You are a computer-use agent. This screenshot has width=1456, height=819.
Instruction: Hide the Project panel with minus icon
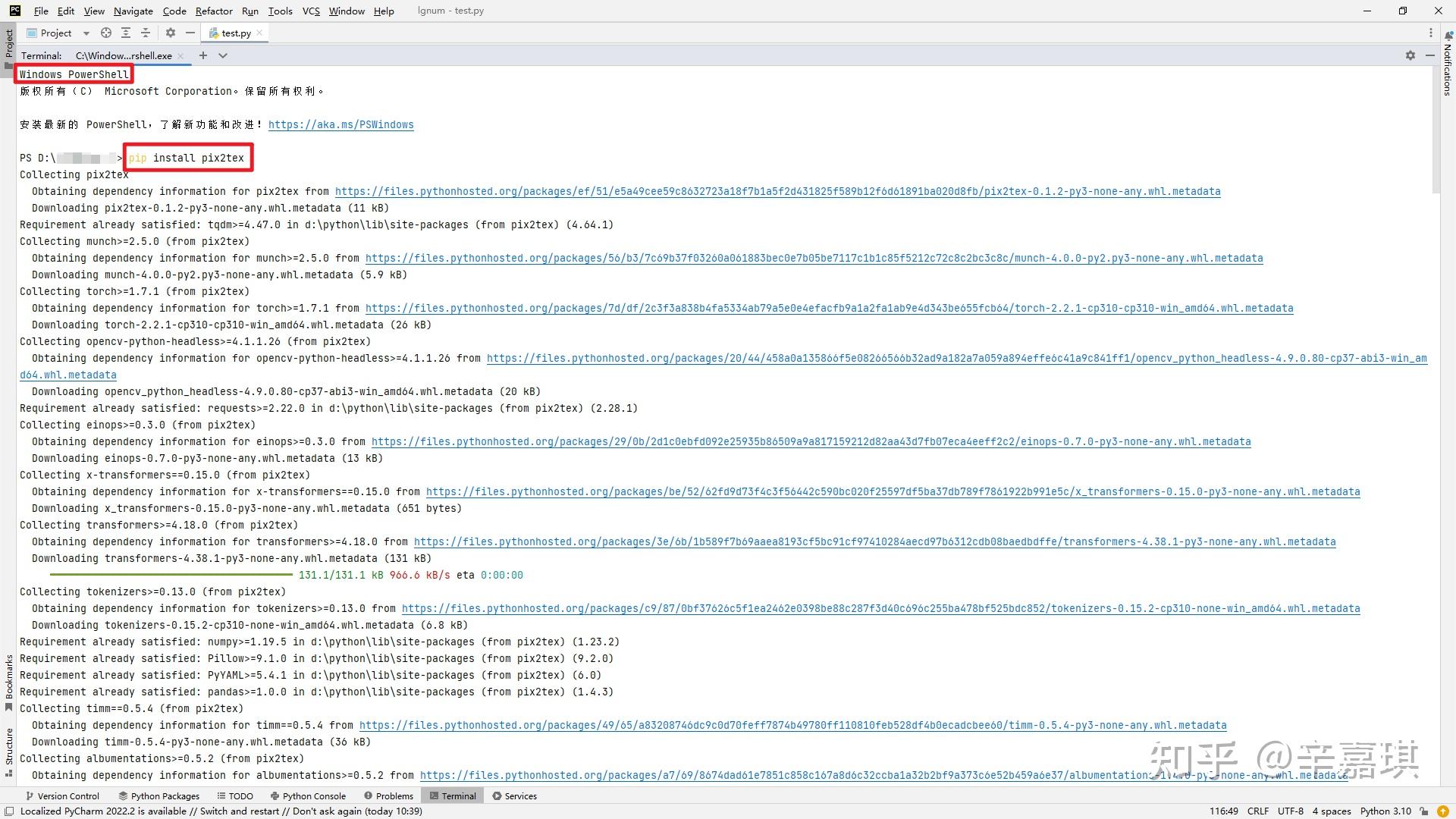coord(190,33)
